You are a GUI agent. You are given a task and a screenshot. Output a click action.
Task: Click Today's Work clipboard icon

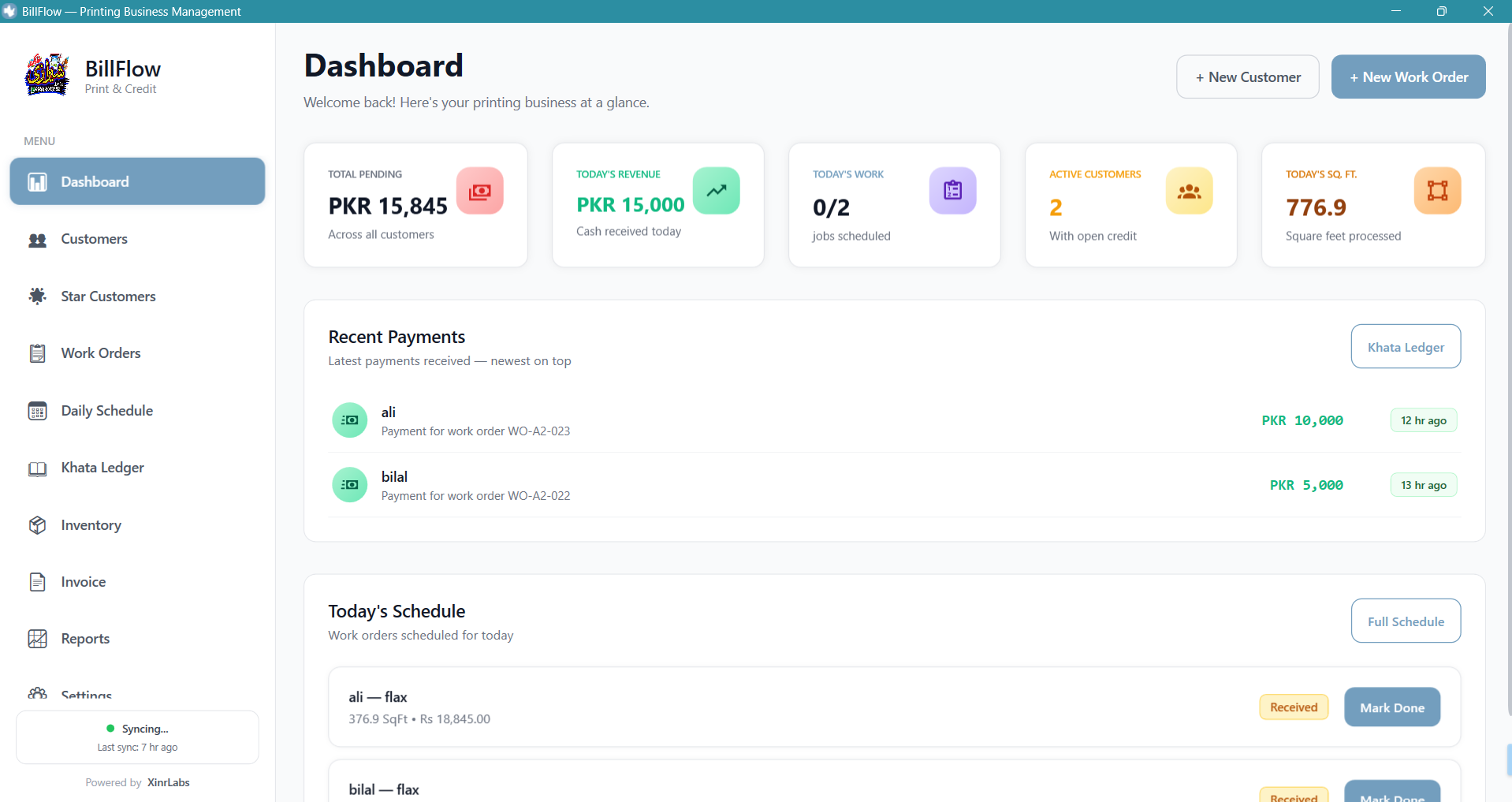coord(952,191)
